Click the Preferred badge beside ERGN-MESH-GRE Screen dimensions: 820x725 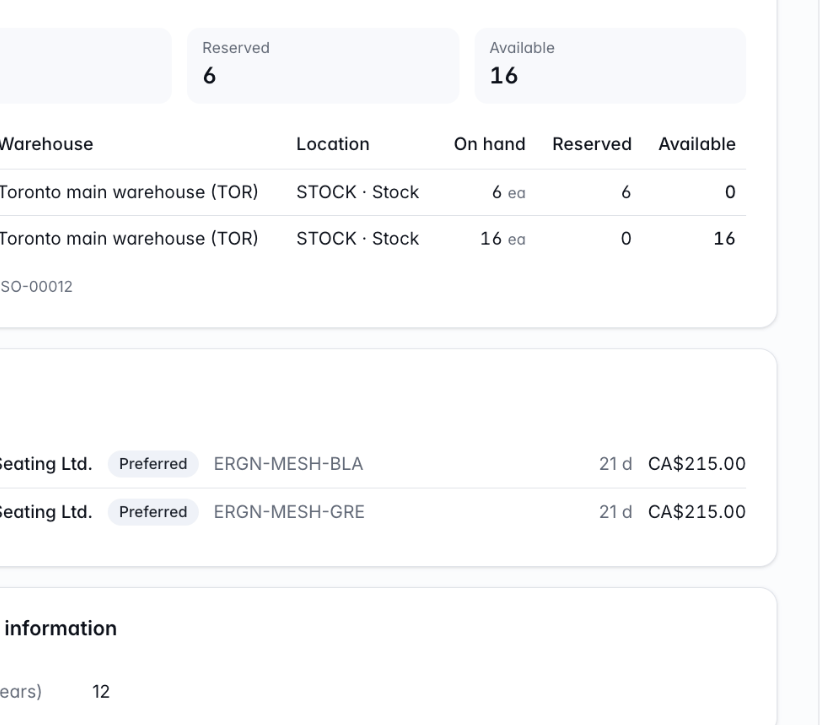click(x=153, y=512)
